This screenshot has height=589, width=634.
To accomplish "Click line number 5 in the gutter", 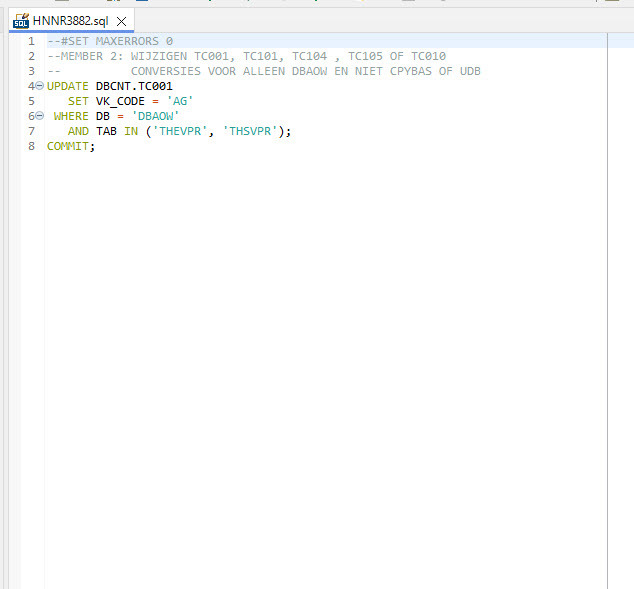I will coord(31,101).
